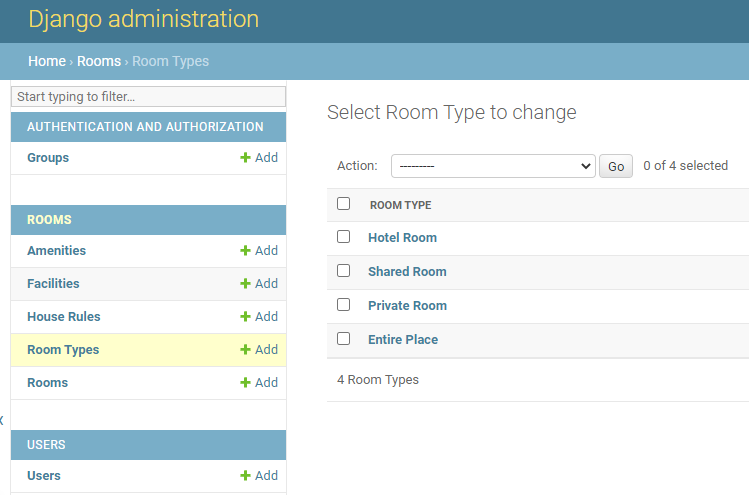This screenshot has height=495, width=749.
Task: Click the Go button
Action: [x=616, y=166]
